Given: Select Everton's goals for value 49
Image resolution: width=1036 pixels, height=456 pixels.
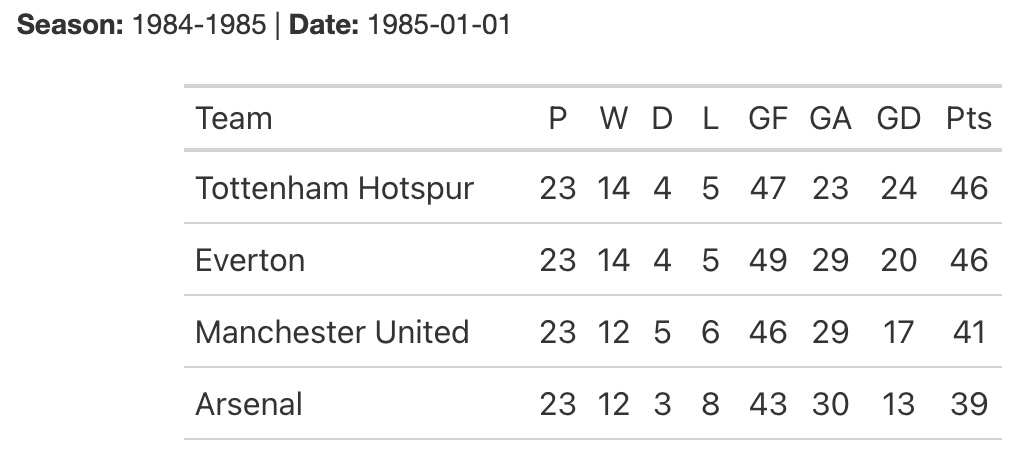Looking at the screenshot, I should click(768, 260).
